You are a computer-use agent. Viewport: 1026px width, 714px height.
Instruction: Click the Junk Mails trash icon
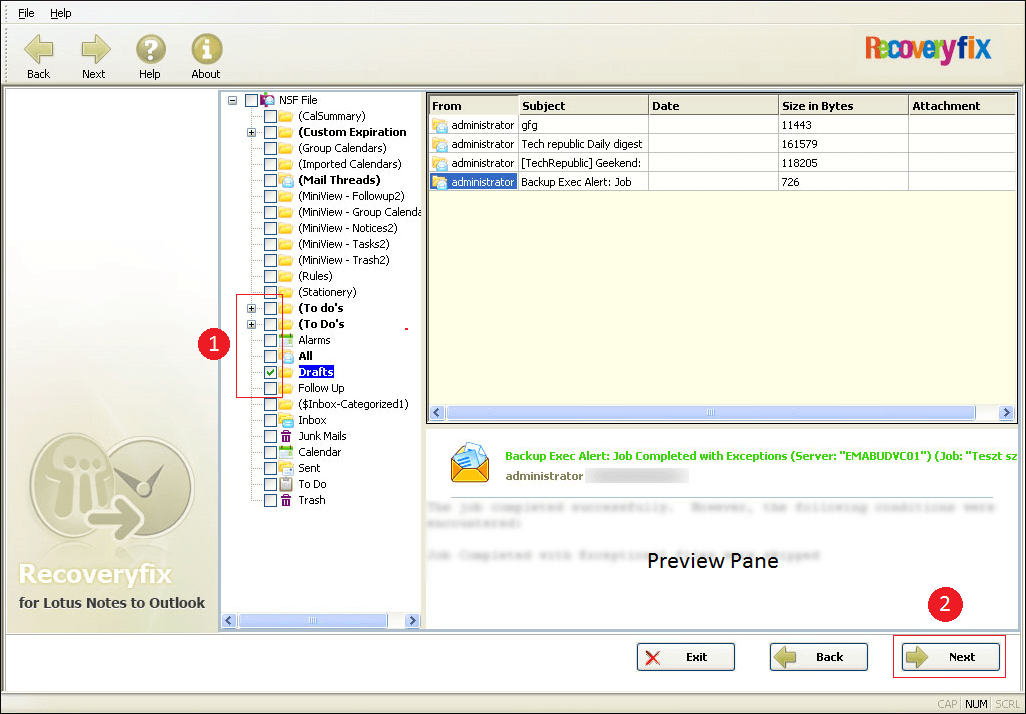tap(286, 437)
